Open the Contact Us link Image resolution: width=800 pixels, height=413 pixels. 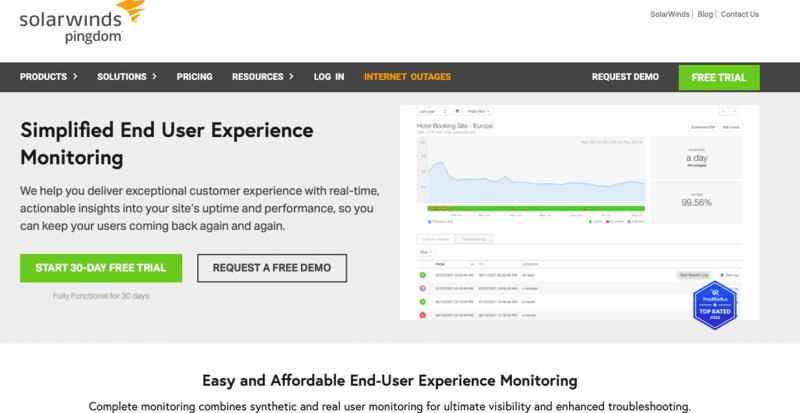point(740,14)
